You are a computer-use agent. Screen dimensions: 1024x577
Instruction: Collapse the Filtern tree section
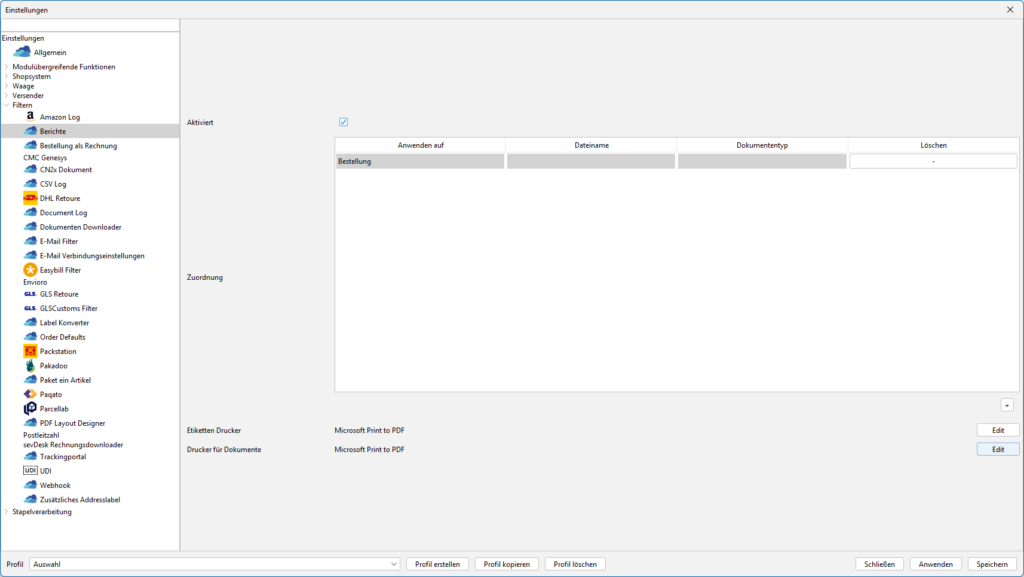click(x=6, y=105)
